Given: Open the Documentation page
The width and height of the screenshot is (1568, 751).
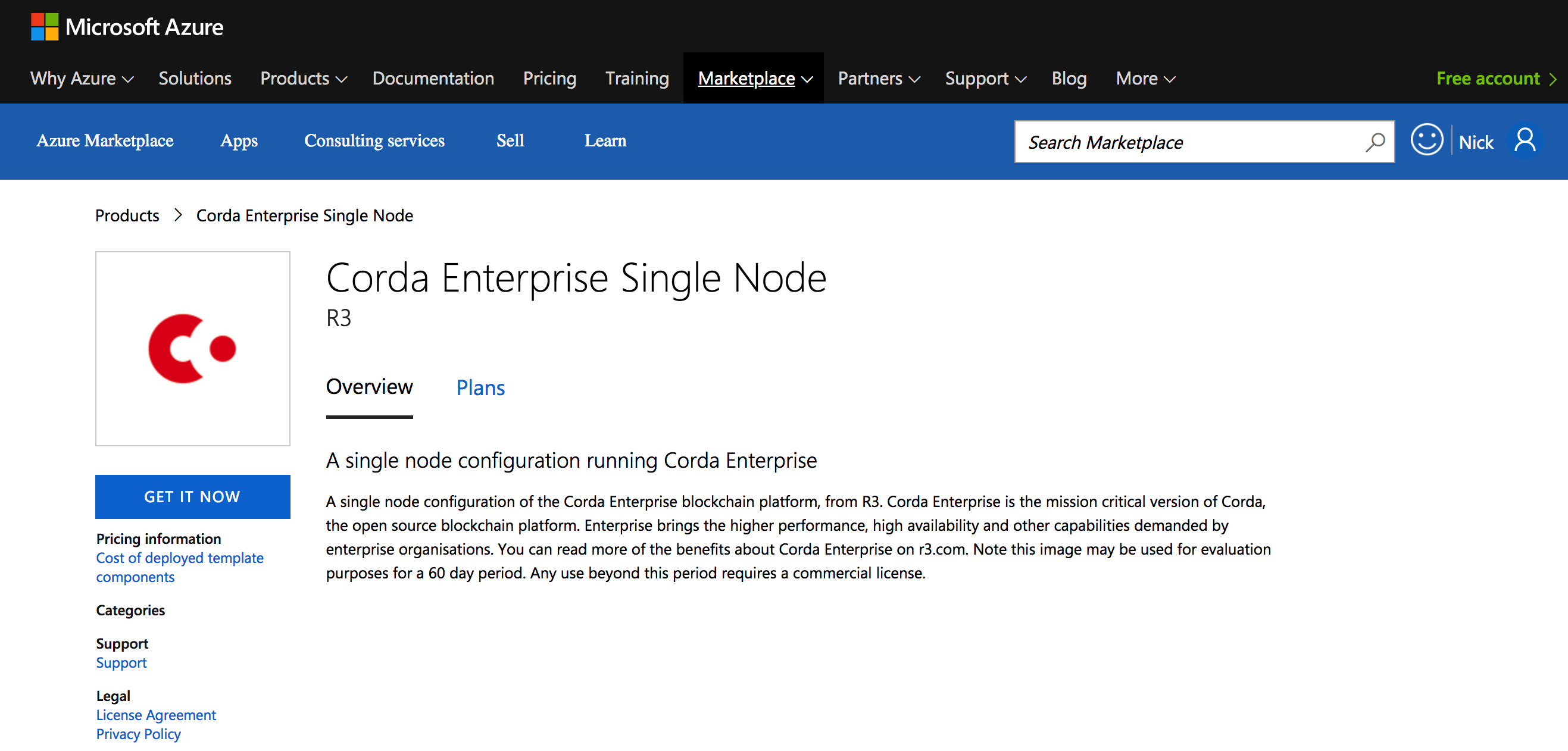Looking at the screenshot, I should (433, 79).
